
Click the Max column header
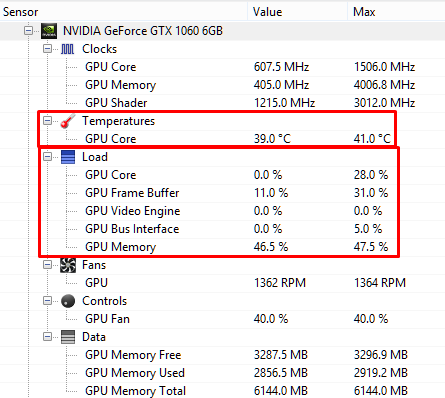coord(396,12)
